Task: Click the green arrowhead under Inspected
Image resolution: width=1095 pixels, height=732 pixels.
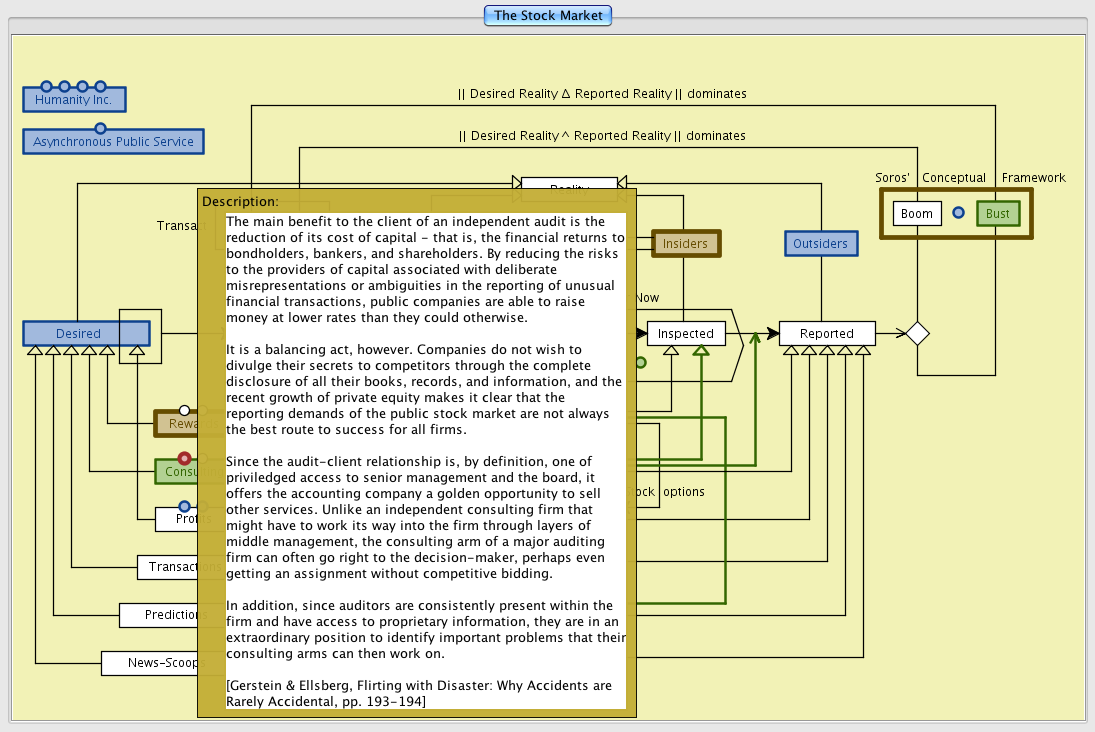Action: 701,349
